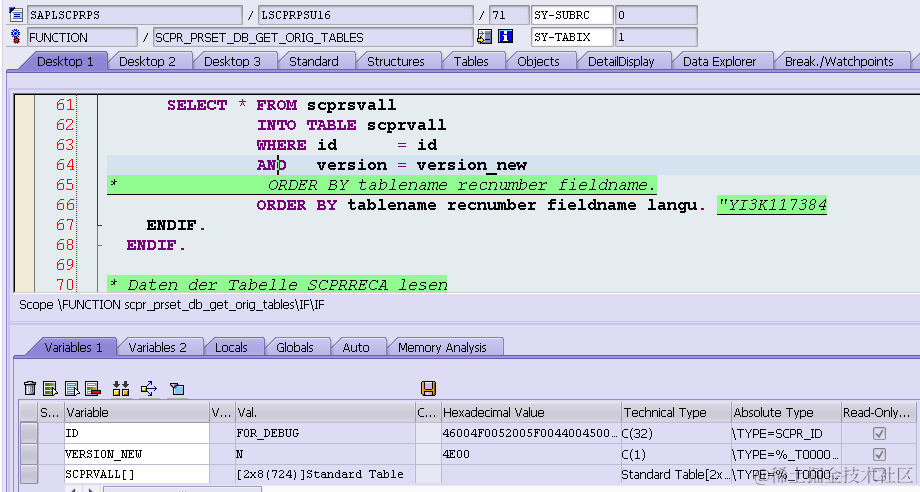This screenshot has height=492, width=920.
Task: Open the DetailDisplay tab
Action: pos(621,62)
